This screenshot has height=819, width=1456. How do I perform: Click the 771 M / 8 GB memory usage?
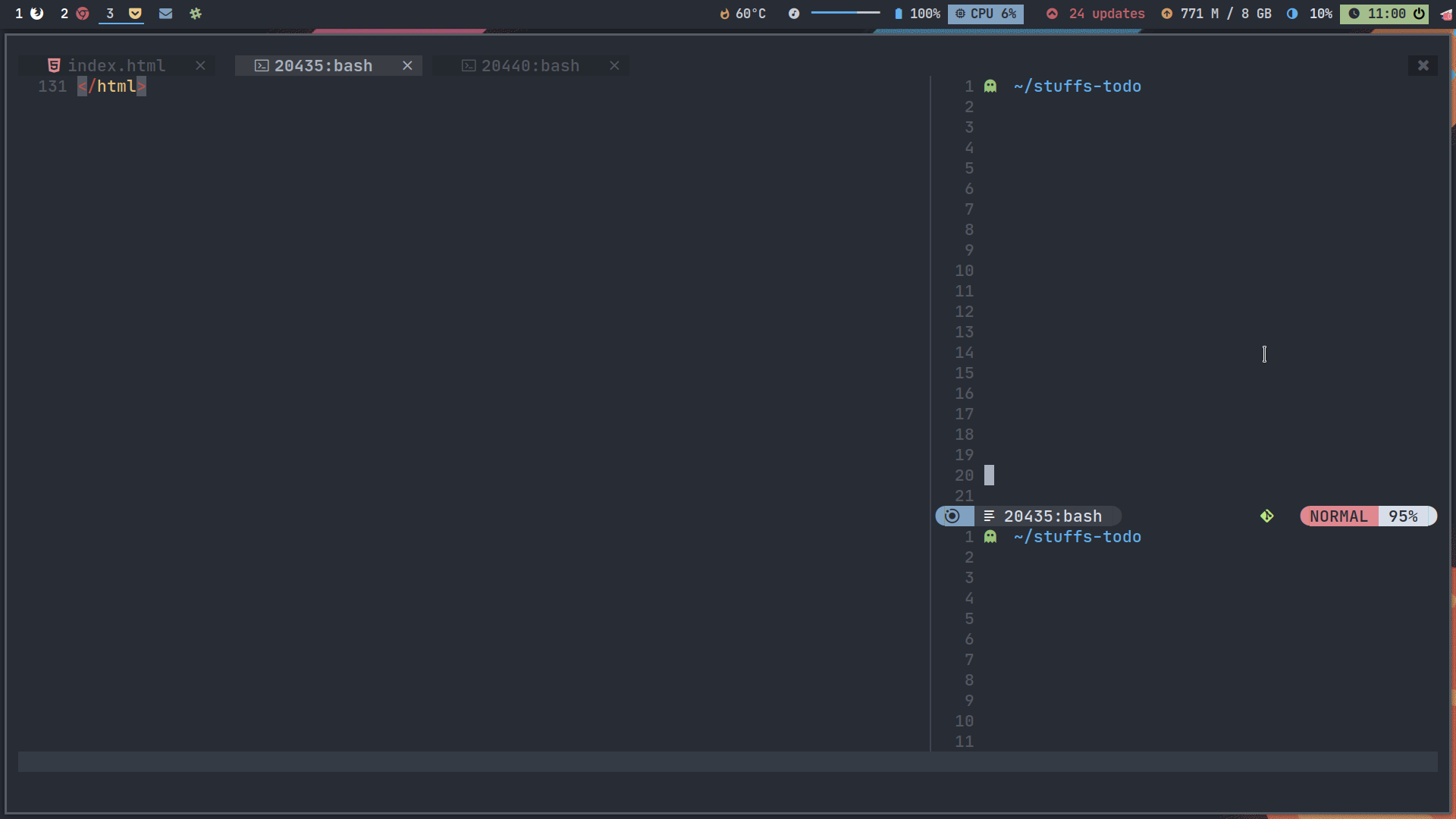pyautogui.click(x=1216, y=14)
